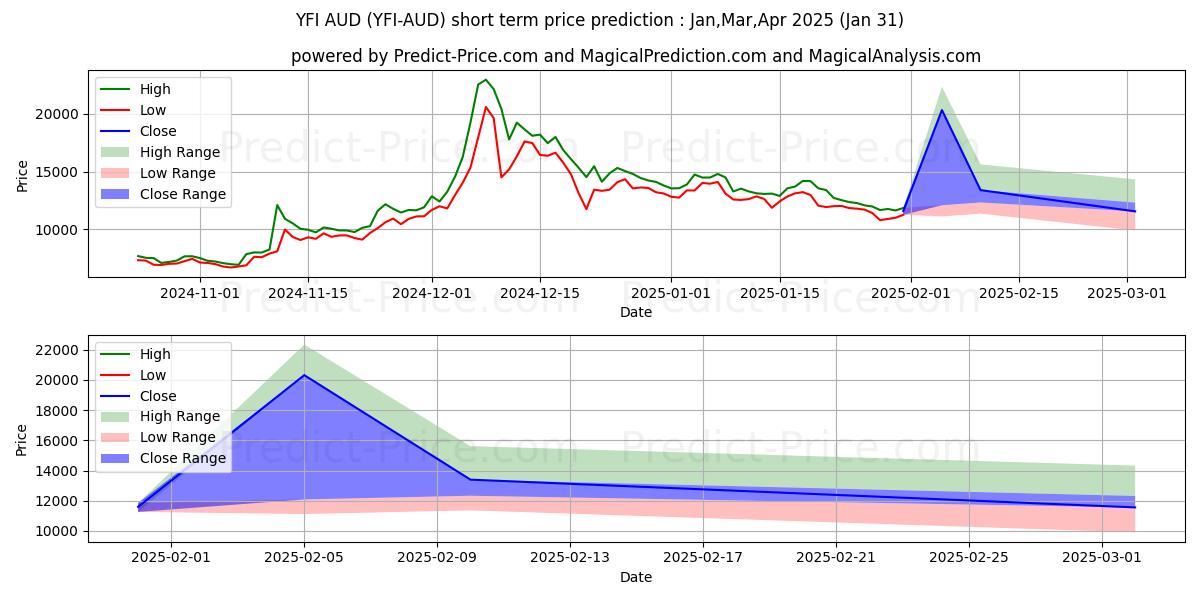
Task: Click the blue Close line swatch in bottom legend
Action: tap(117, 395)
